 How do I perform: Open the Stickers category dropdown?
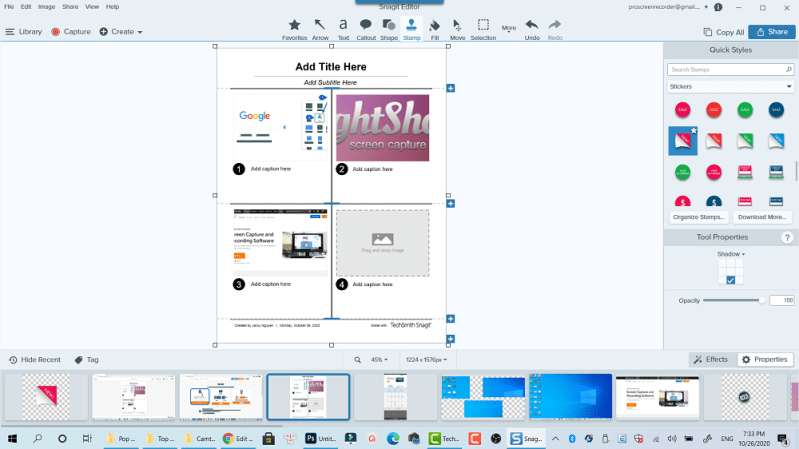[x=730, y=87]
